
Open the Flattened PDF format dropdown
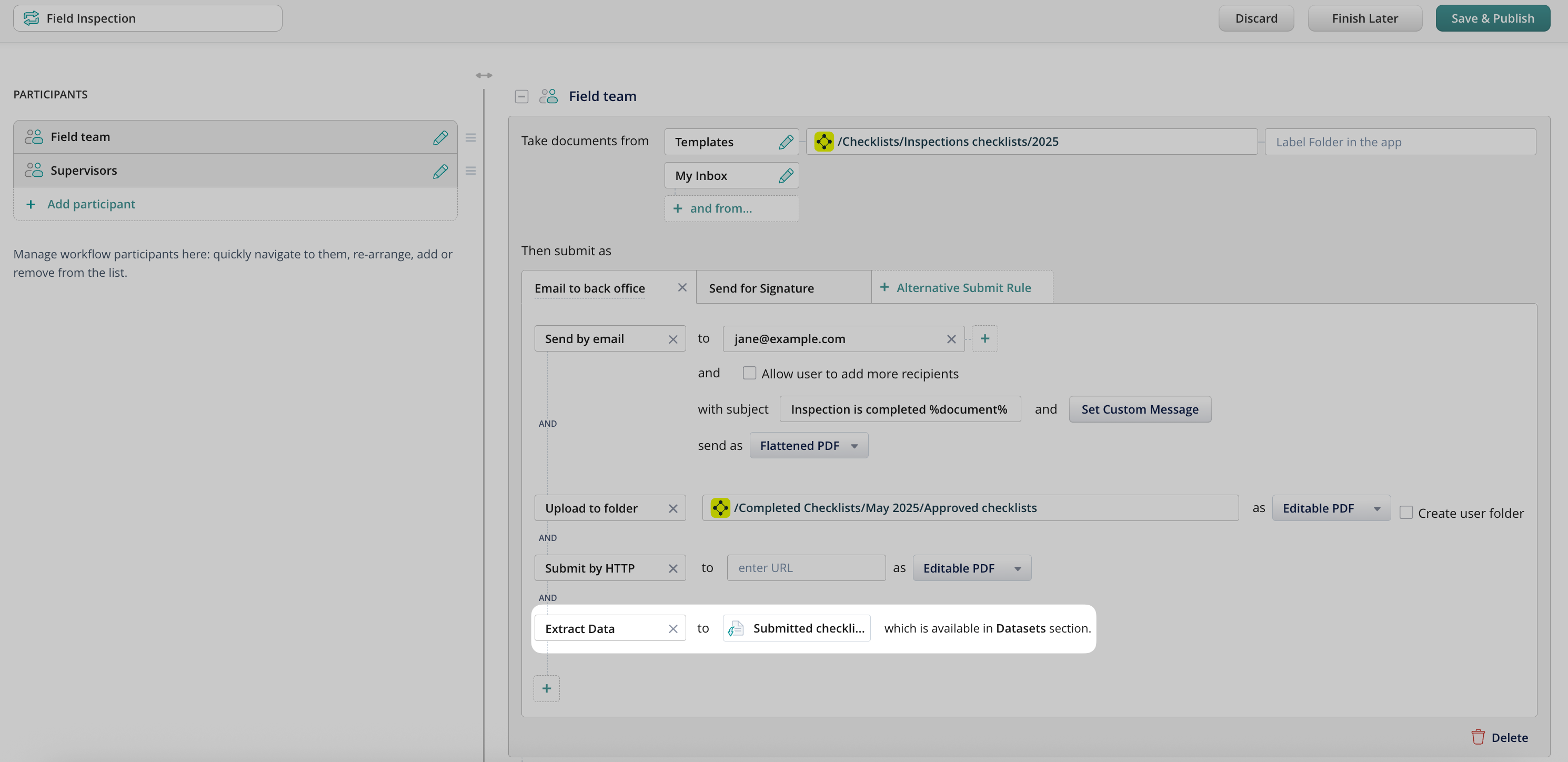808,446
